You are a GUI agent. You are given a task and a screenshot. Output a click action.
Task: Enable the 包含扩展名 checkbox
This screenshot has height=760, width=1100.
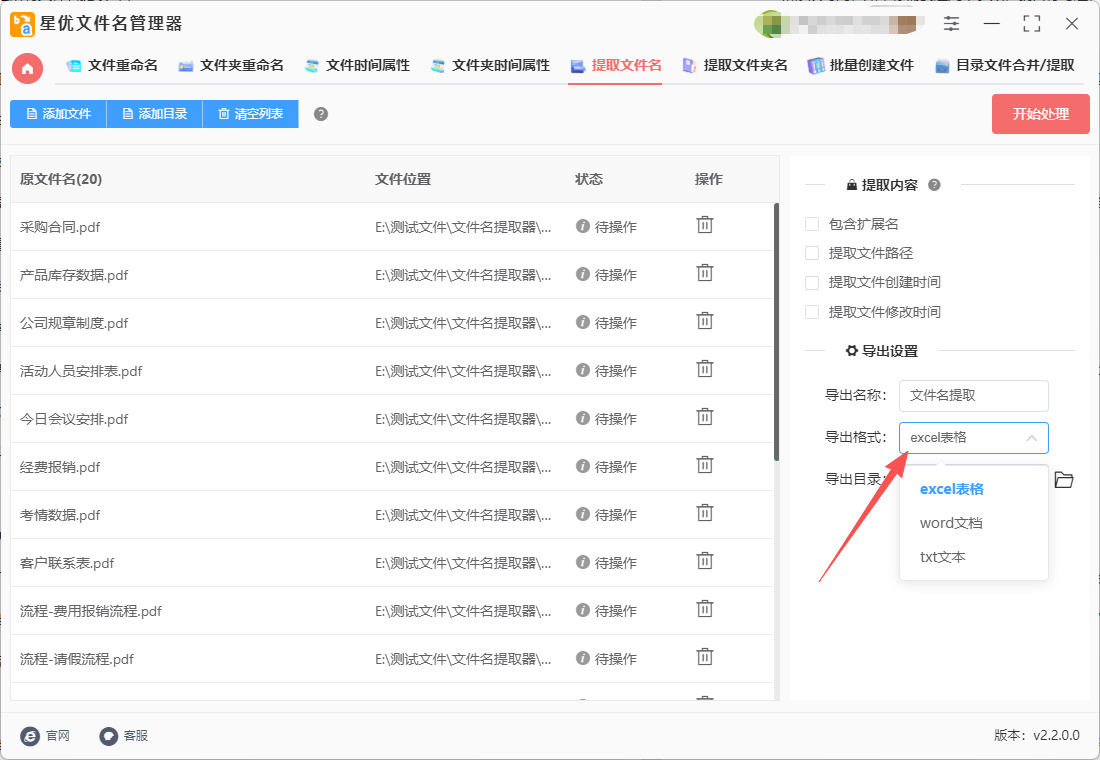click(812, 224)
